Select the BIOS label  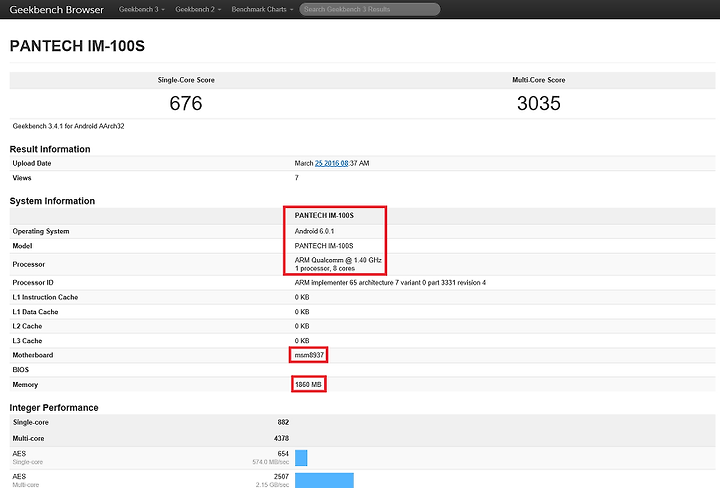(x=21, y=370)
